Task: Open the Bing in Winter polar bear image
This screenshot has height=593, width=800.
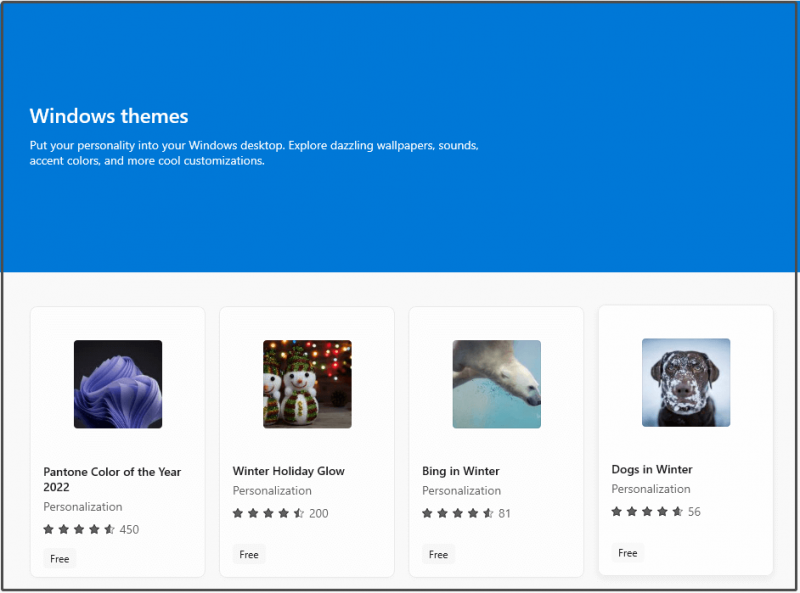Action: point(496,384)
